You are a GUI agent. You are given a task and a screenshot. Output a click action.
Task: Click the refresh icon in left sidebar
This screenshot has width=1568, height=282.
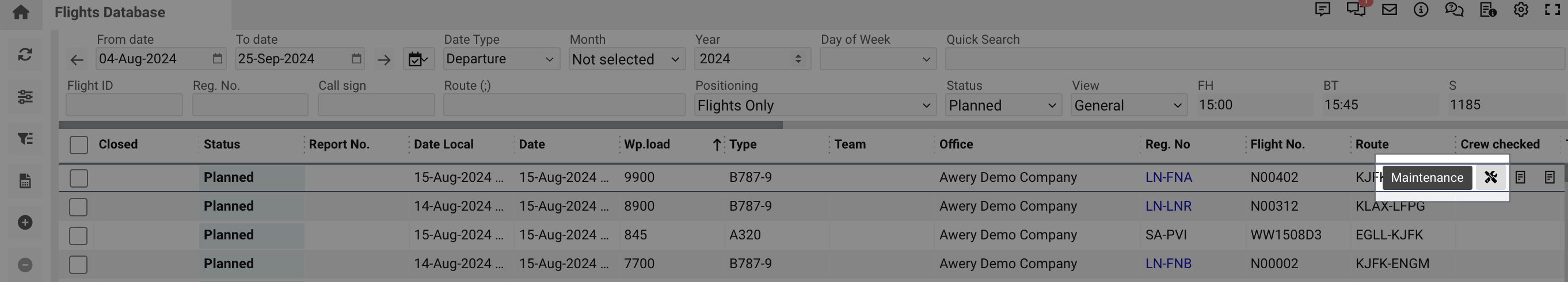[25, 55]
